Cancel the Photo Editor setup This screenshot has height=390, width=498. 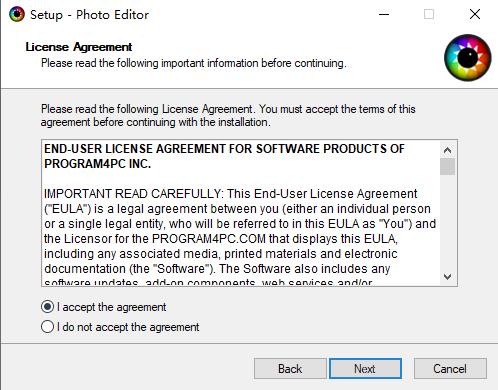[x=450, y=369]
